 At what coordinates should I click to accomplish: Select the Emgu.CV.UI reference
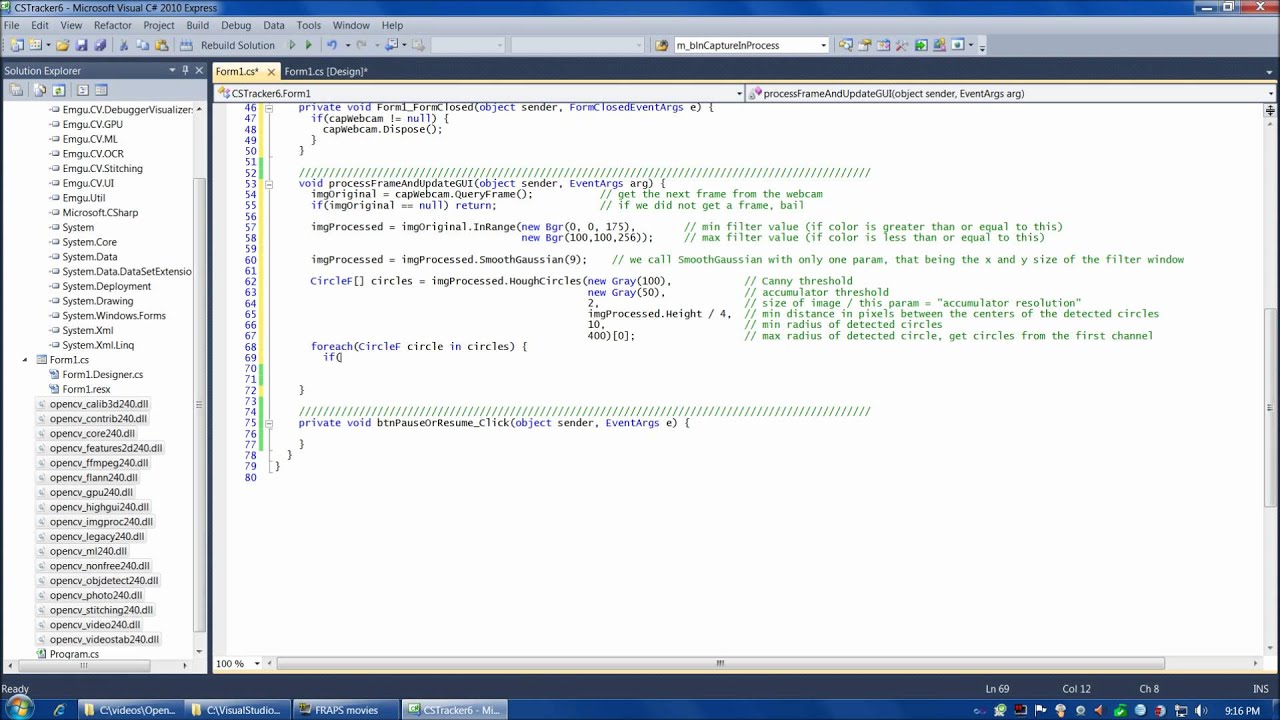point(88,183)
